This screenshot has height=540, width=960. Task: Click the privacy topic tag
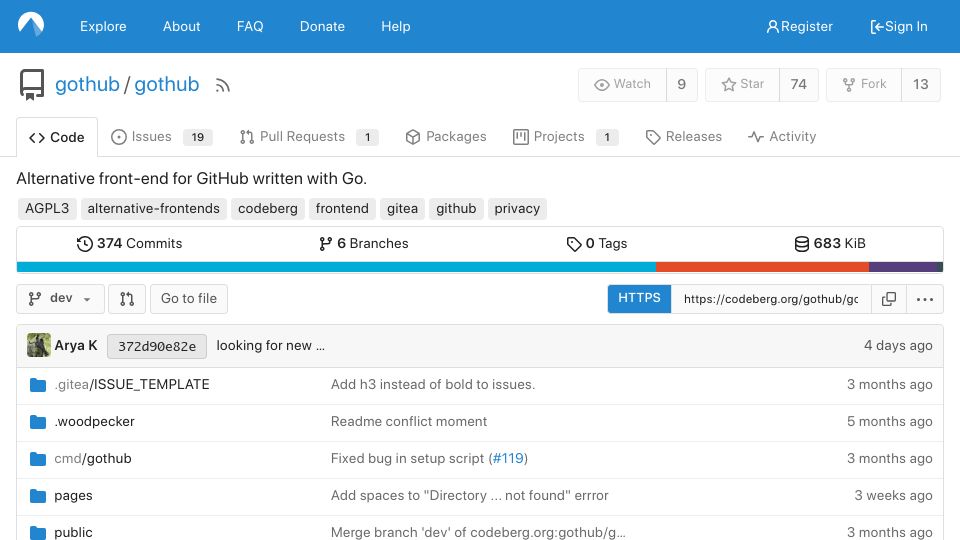[517, 209]
